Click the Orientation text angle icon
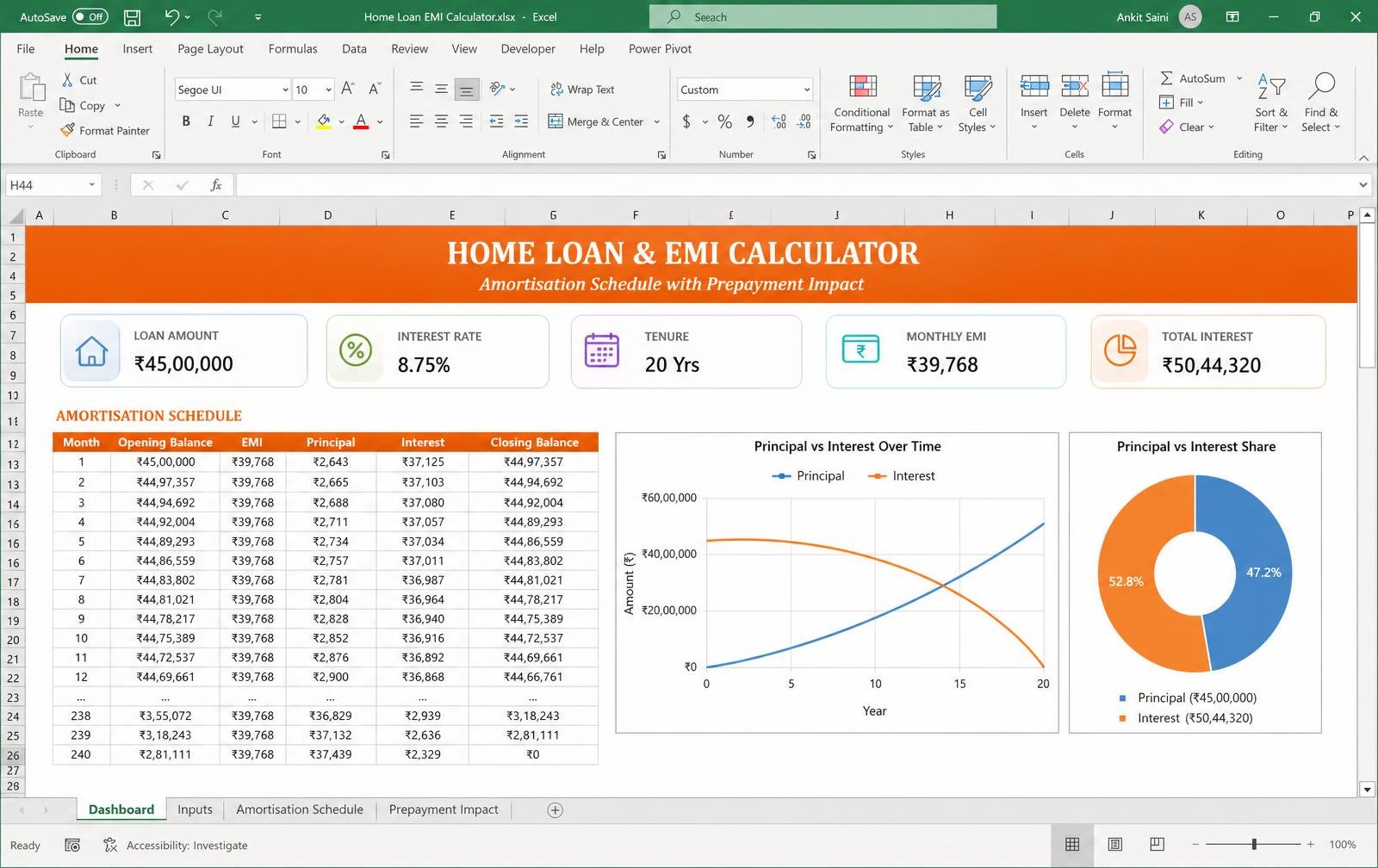This screenshot has width=1378, height=868. [x=497, y=89]
